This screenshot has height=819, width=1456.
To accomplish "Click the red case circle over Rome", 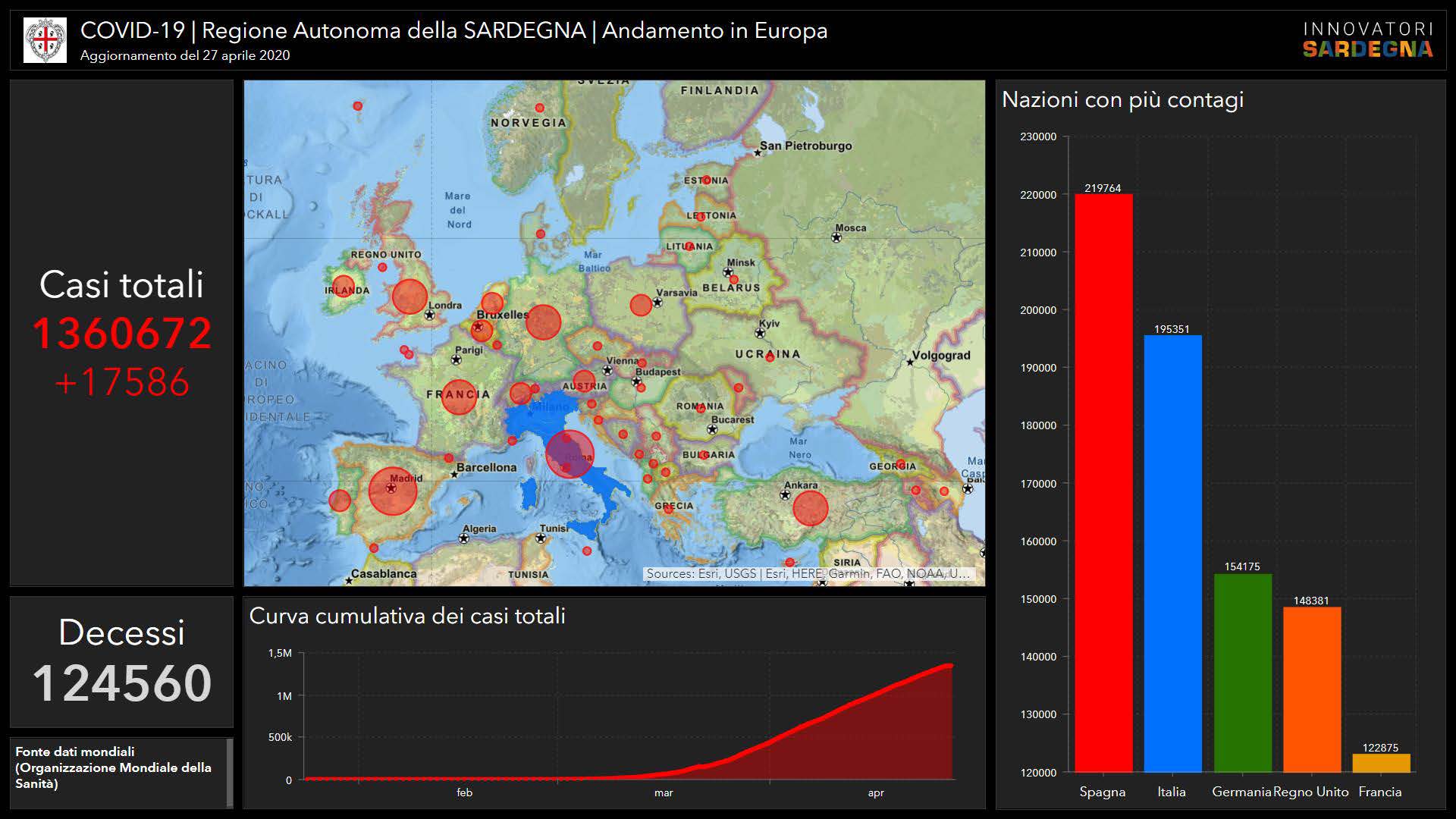I will (570, 454).
